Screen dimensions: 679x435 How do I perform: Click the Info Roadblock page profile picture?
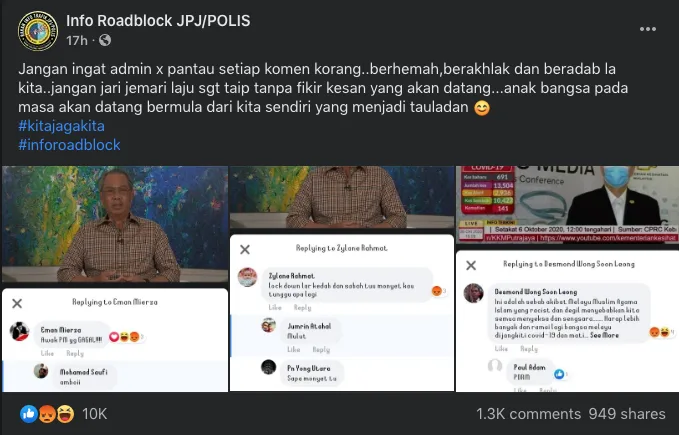[38, 31]
